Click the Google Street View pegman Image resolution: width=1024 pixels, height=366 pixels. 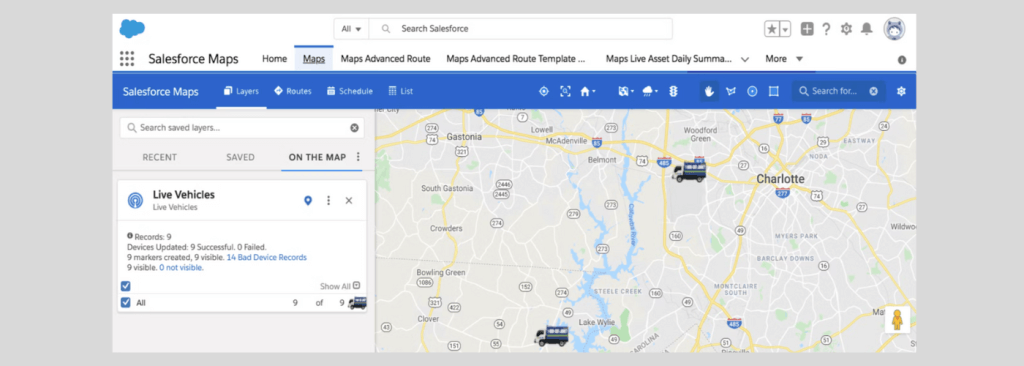[x=897, y=320]
